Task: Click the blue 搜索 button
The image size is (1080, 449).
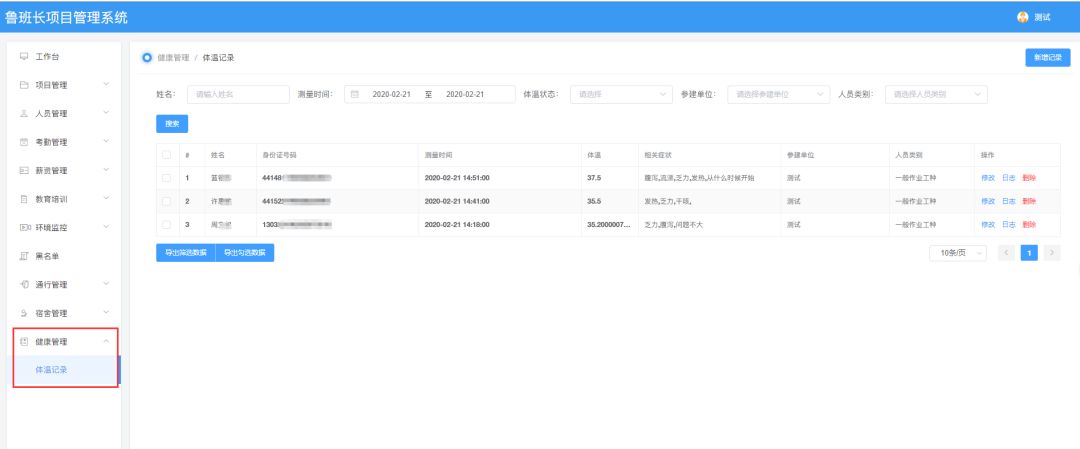Action: tap(171, 124)
